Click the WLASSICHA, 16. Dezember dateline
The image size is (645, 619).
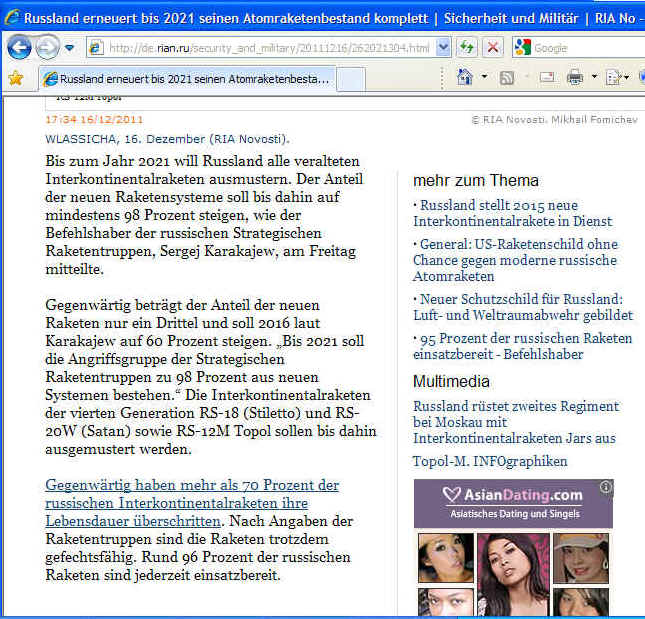[x=167, y=139]
